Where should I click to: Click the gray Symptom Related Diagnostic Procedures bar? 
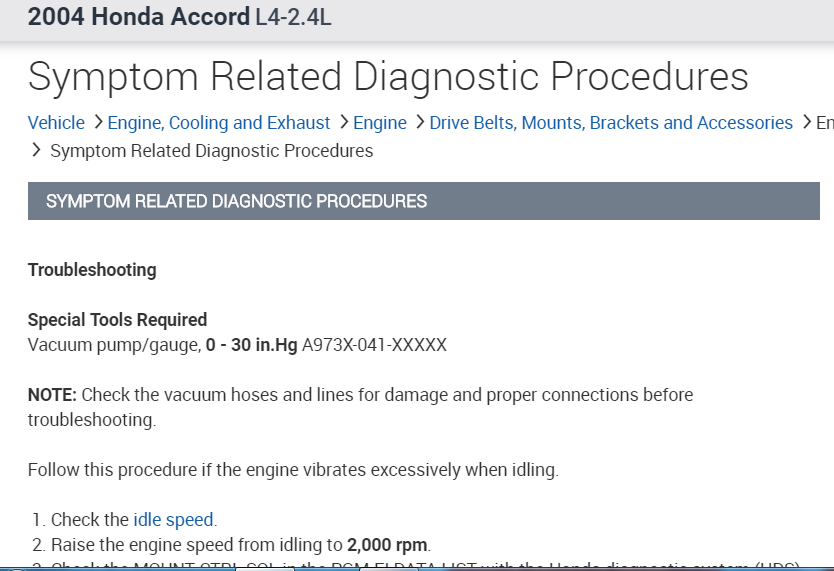[x=423, y=201]
